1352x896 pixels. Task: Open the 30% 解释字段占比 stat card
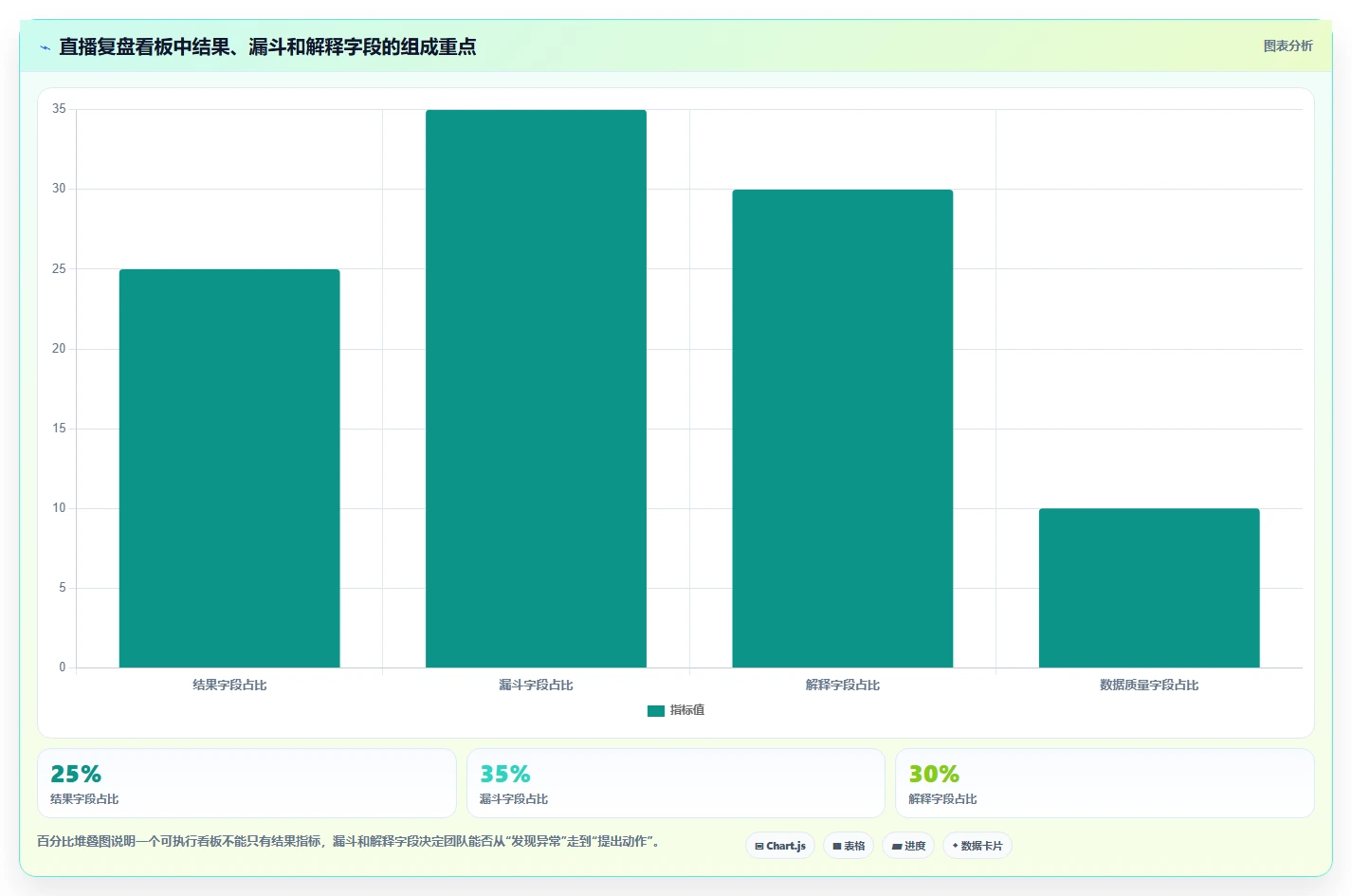(1105, 783)
